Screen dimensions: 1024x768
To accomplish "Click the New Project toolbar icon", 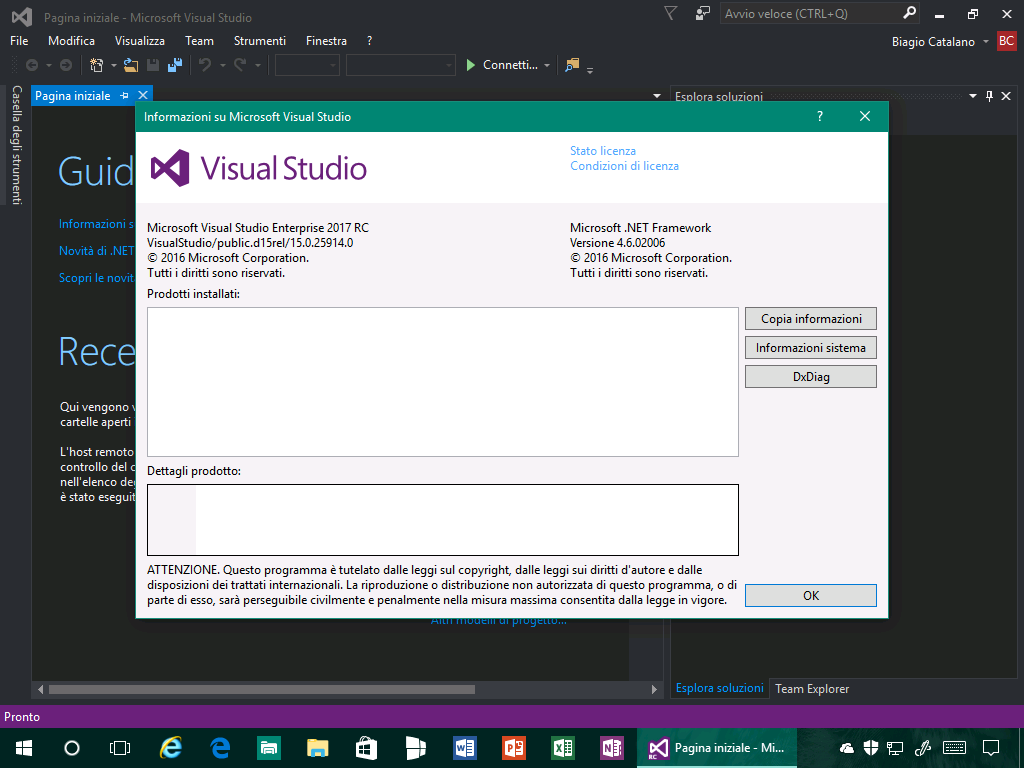I will point(97,65).
